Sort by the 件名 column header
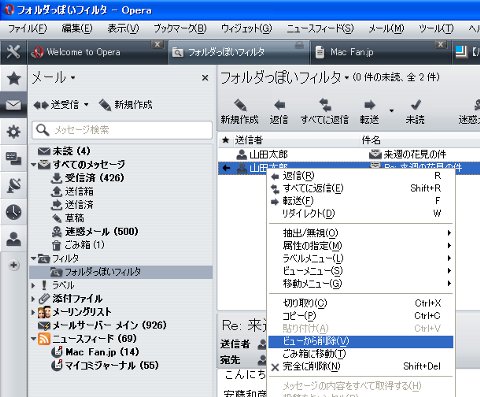 point(371,140)
